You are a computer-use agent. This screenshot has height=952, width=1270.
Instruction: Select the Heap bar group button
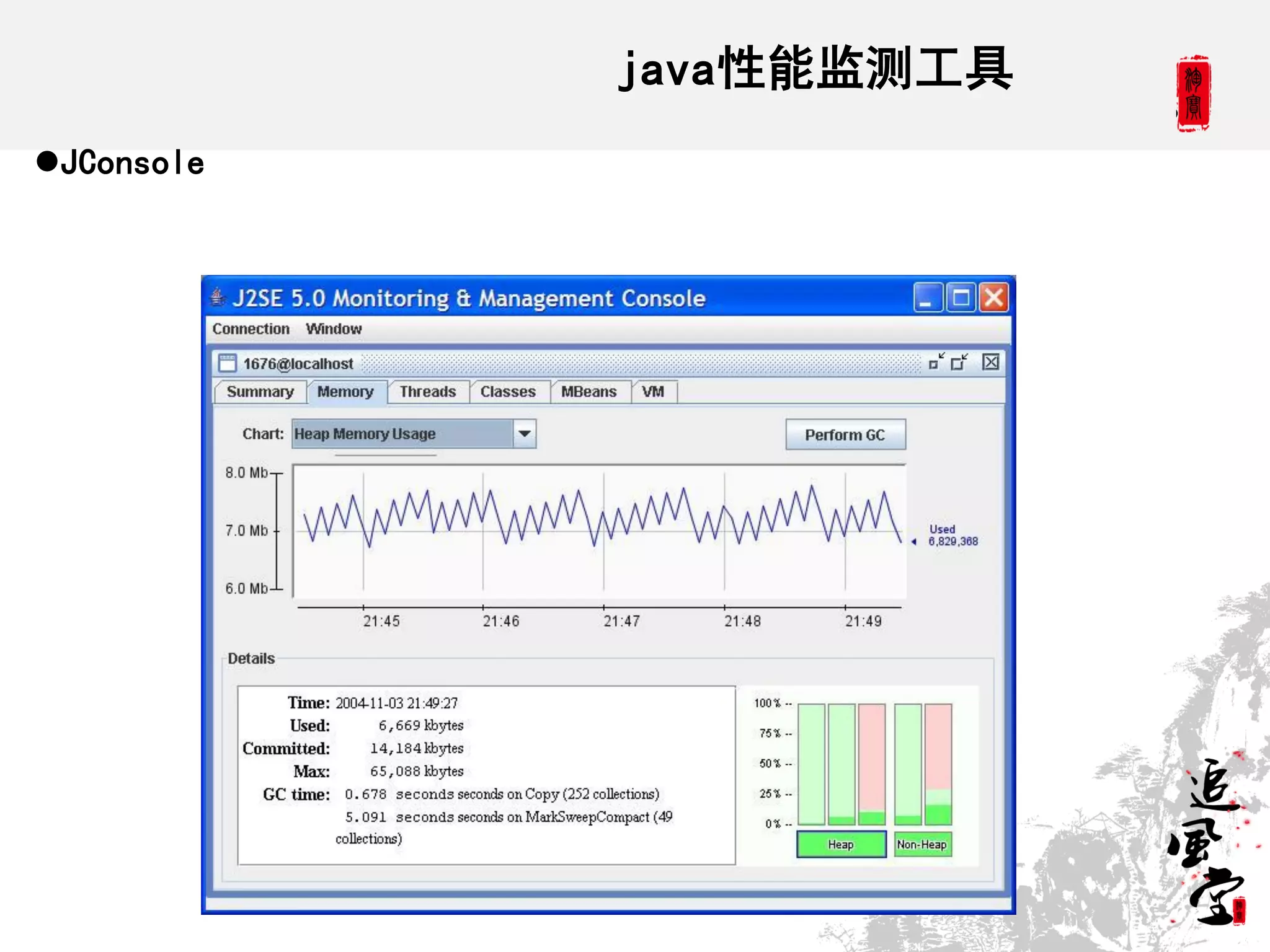pos(841,844)
